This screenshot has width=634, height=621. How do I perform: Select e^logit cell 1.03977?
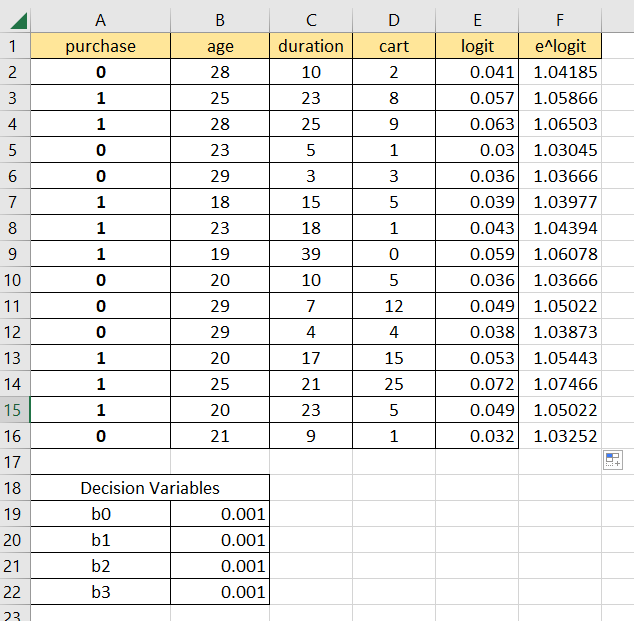pyautogui.click(x=560, y=202)
